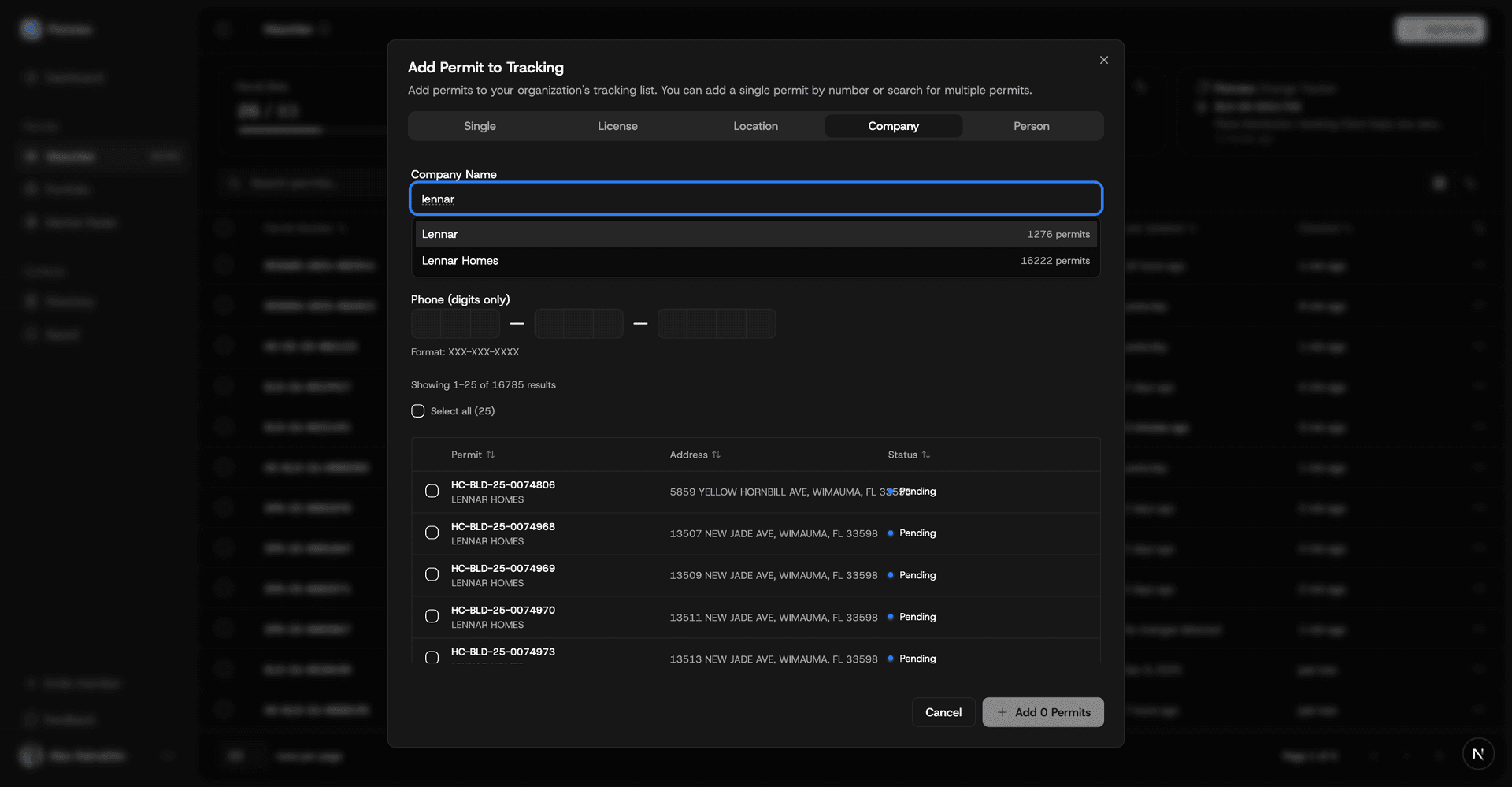Tick the checkbox for HC-BLD-25-0074969

(432, 574)
